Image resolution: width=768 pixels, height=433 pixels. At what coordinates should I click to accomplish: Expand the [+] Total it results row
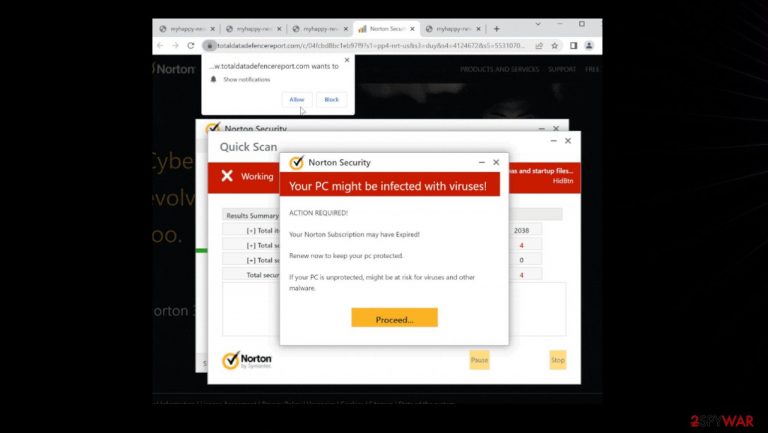(x=251, y=230)
